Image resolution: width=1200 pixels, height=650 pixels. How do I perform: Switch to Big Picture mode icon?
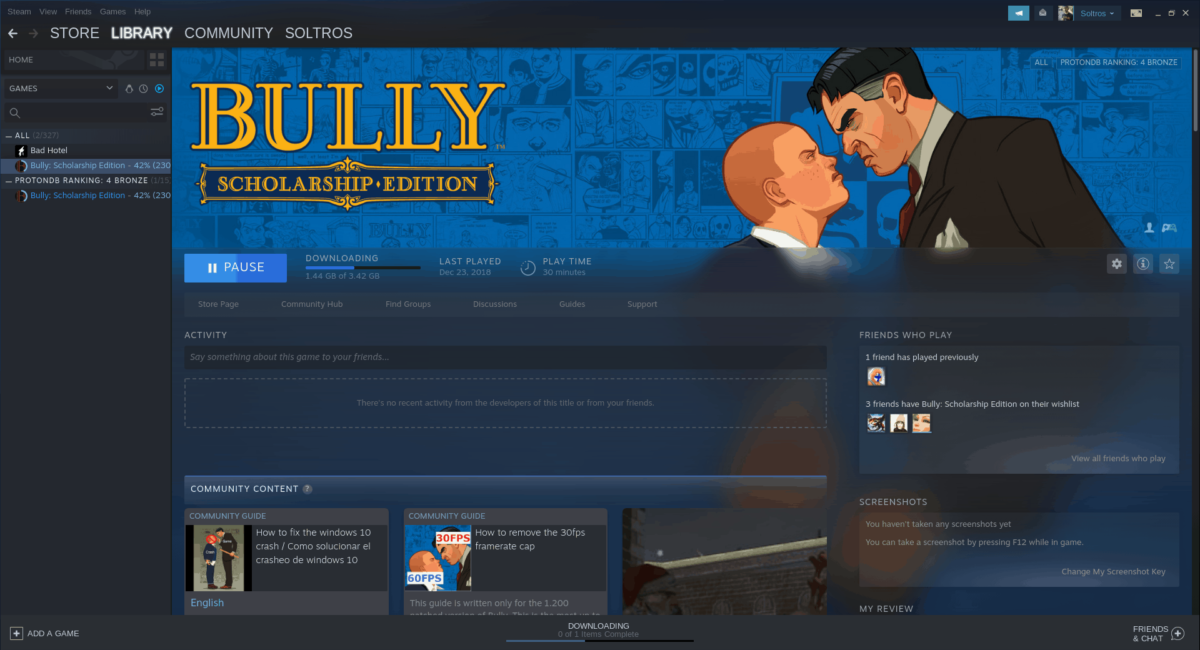click(1136, 13)
